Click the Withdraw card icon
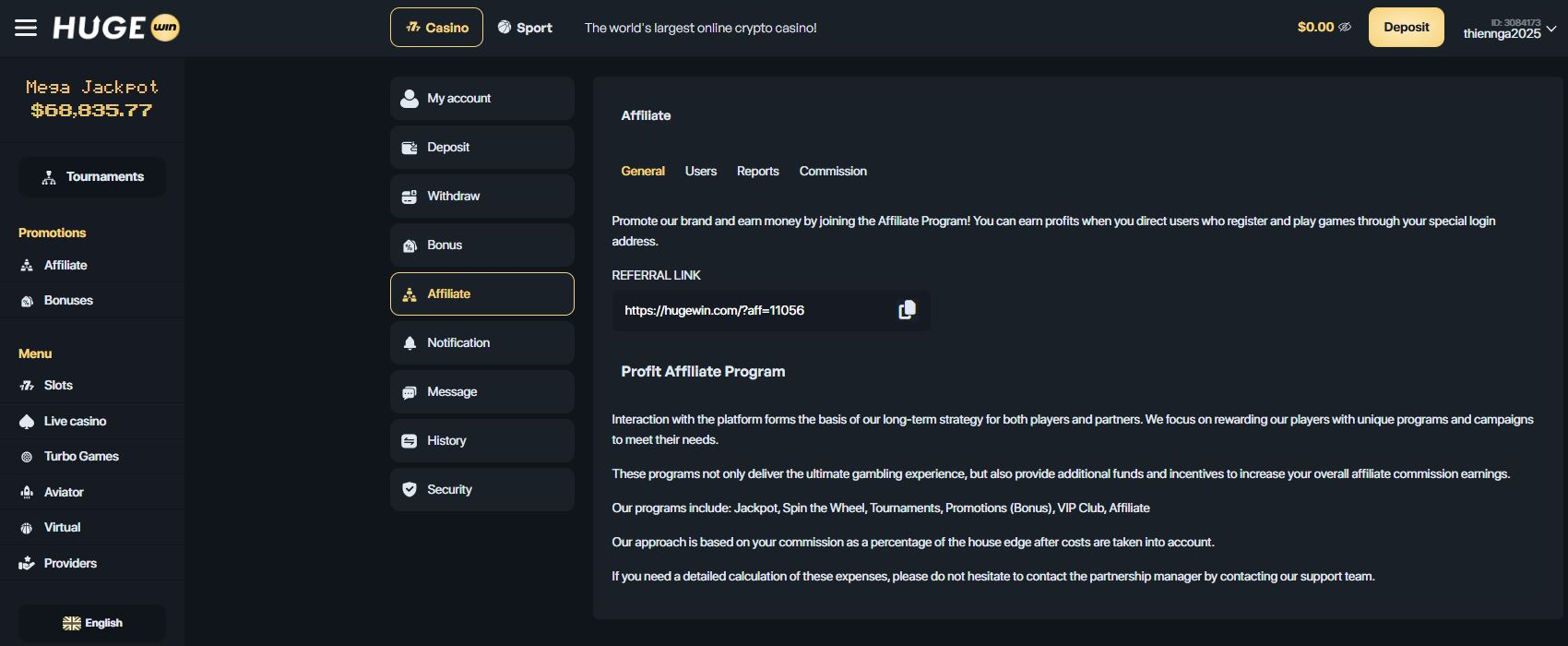The image size is (1568, 646). click(x=410, y=197)
